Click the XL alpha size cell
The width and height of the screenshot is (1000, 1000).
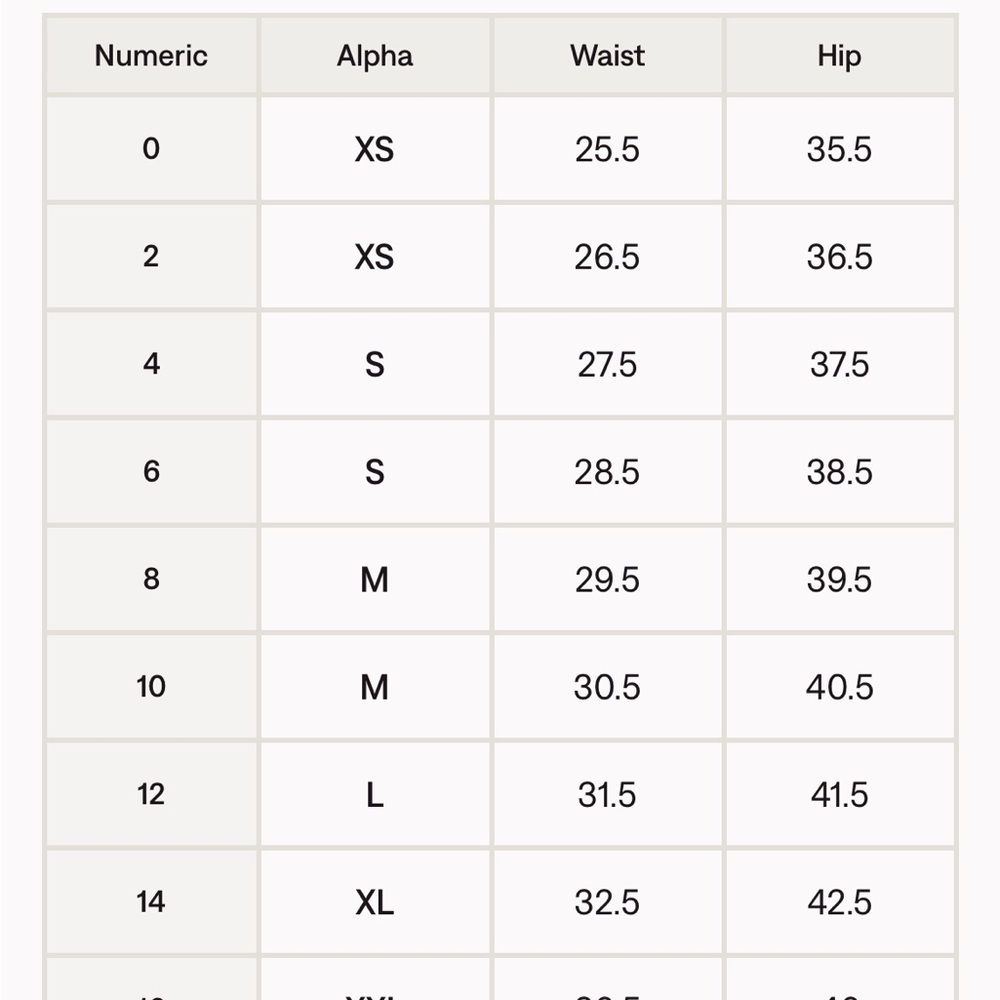pos(375,902)
